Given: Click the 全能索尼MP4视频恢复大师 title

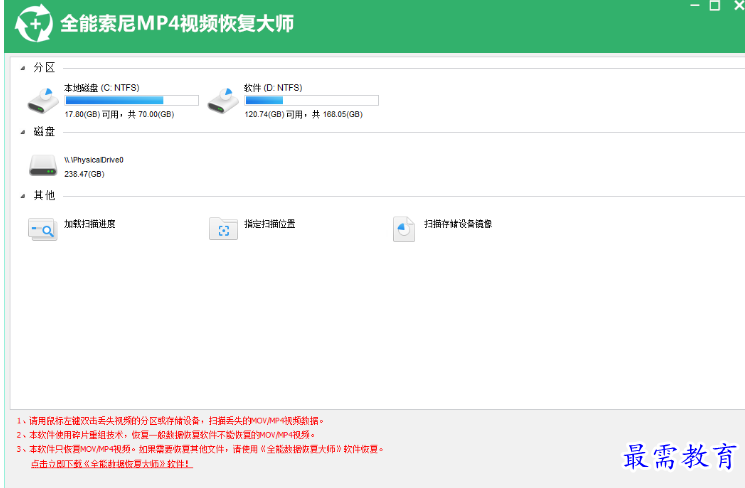Looking at the screenshot, I should click(177, 23).
